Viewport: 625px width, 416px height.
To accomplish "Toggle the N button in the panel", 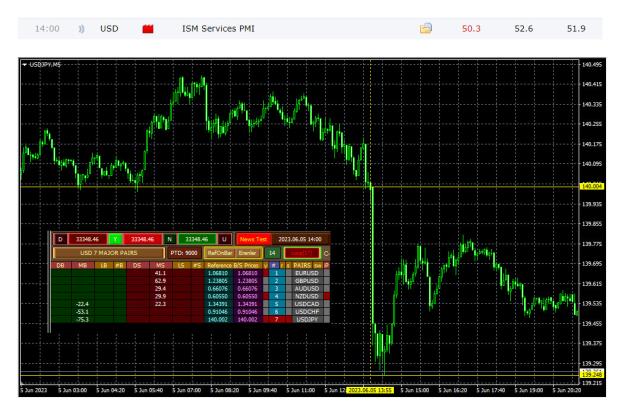I will click(169, 239).
